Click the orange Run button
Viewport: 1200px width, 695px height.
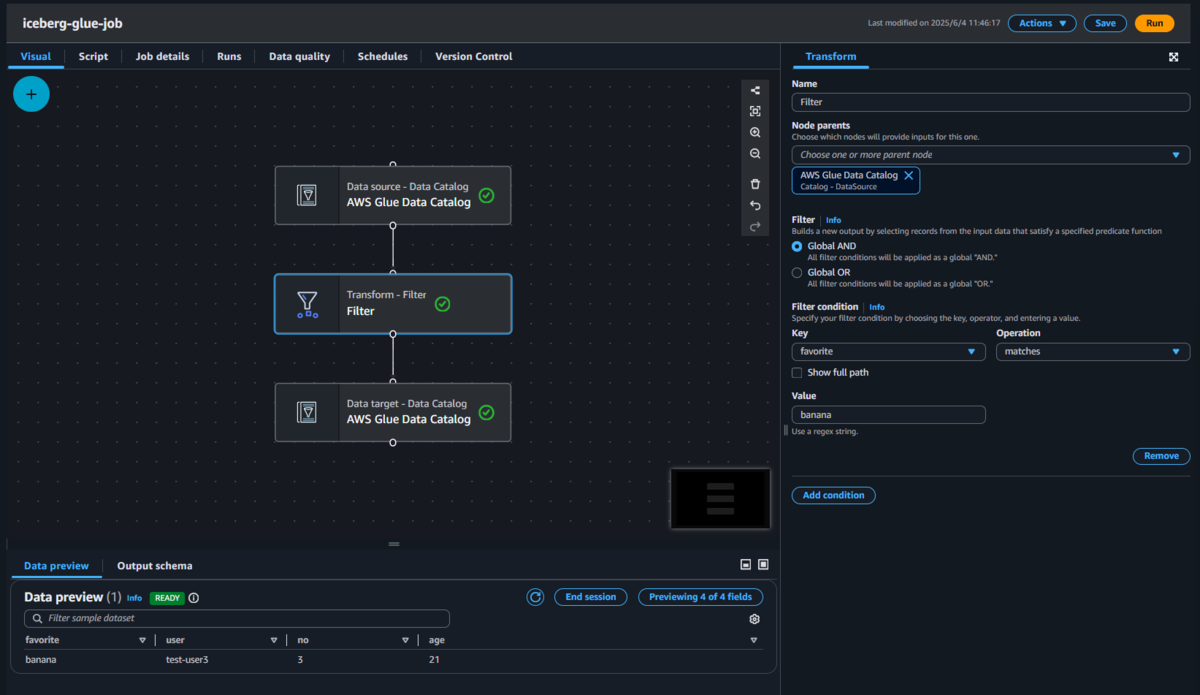(x=1154, y=23)
